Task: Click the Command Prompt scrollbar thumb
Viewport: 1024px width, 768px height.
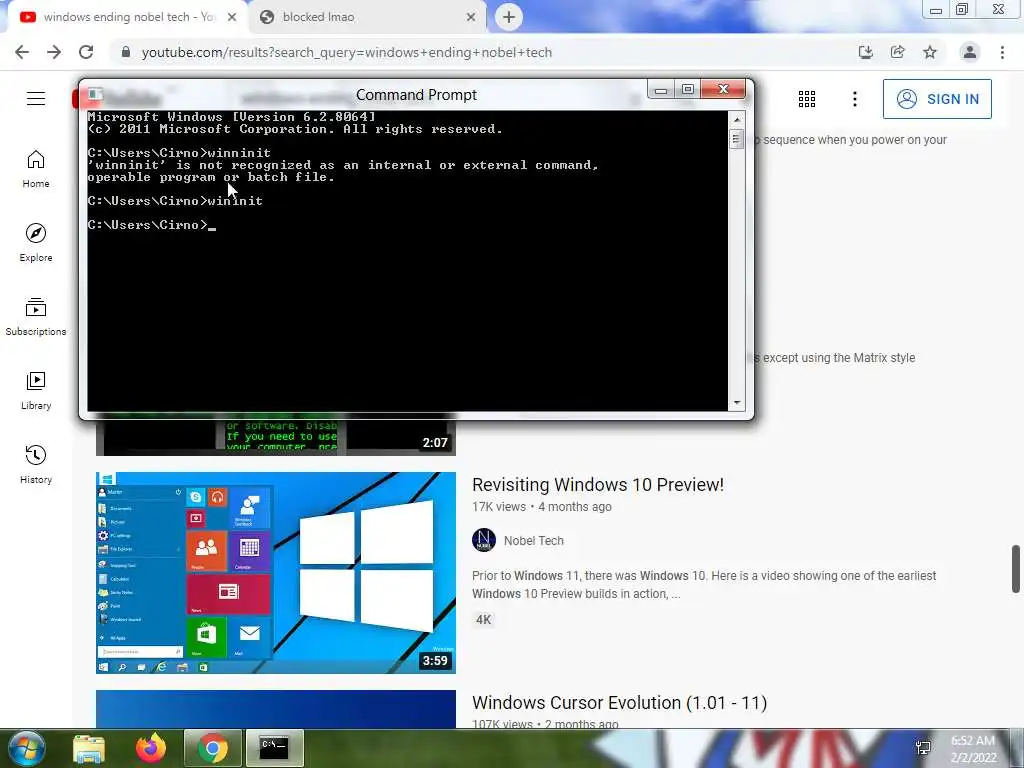Action: click(737, 139)
